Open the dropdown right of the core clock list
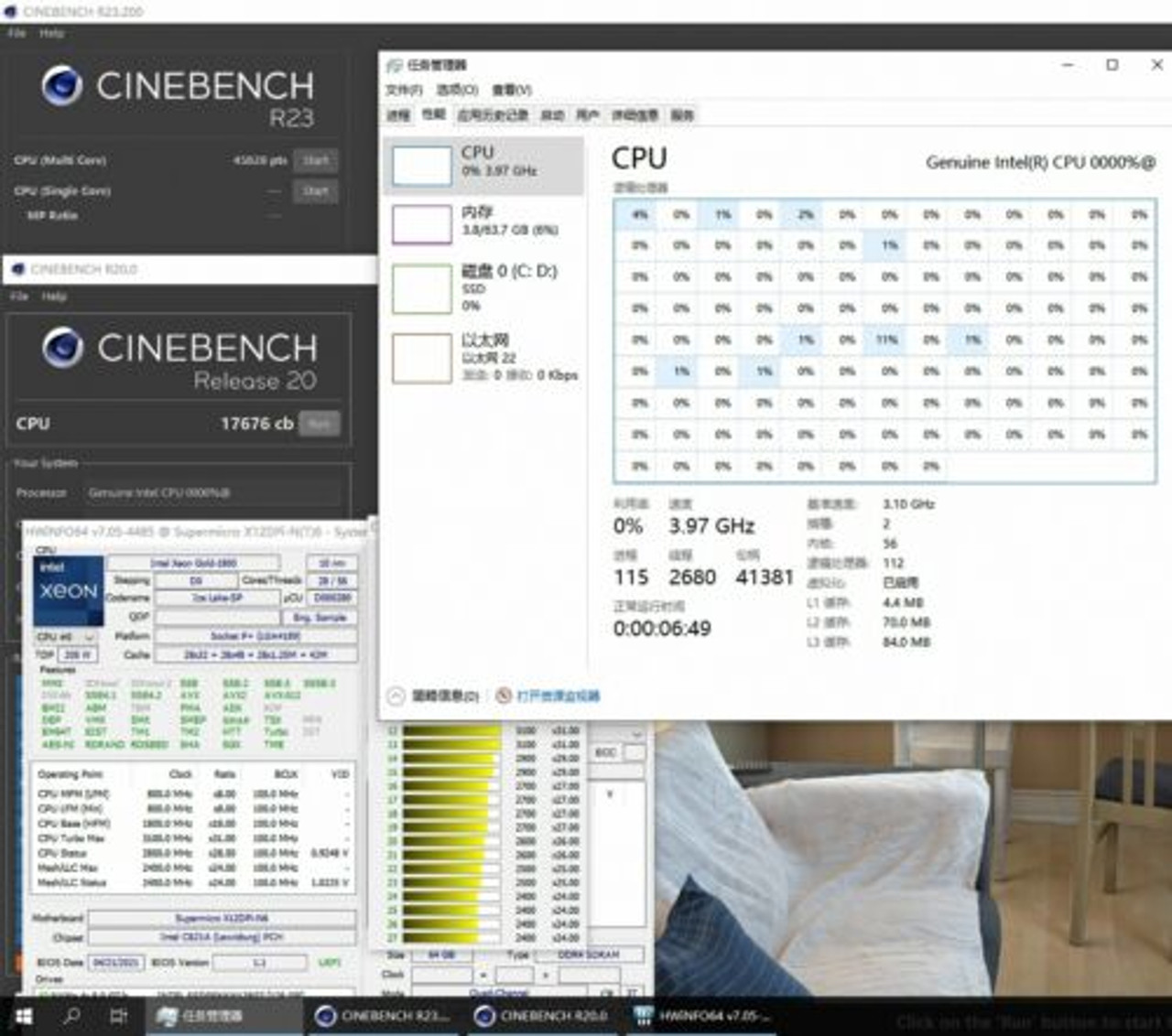The width and height of the screenshot is (1172, 1036). 637,734
